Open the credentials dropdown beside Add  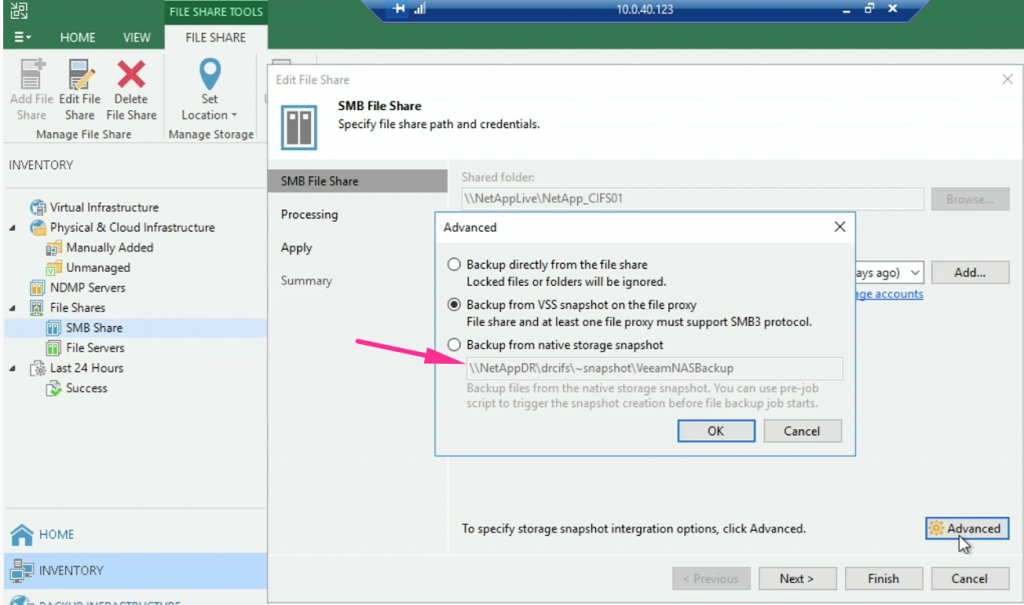coord(915,272)
